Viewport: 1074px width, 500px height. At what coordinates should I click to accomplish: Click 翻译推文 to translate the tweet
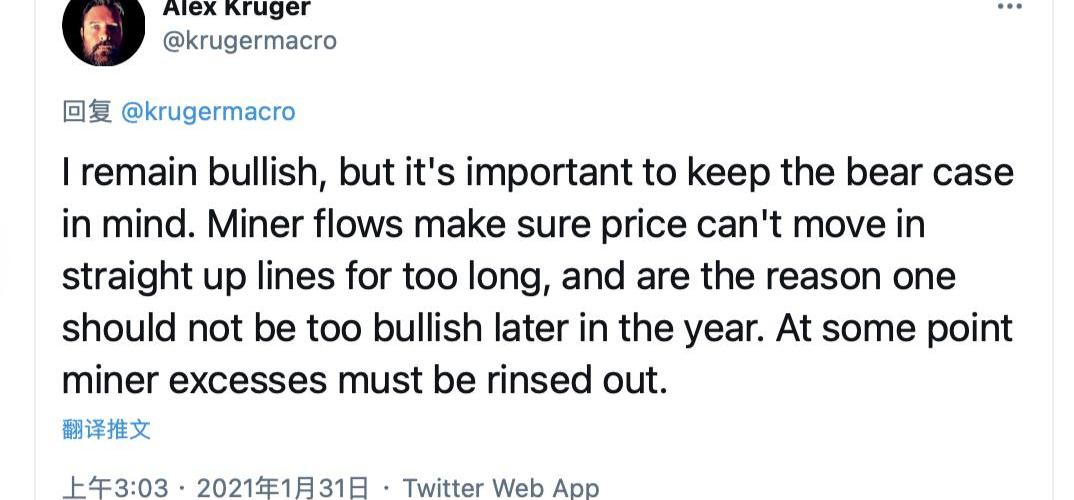tap(106, 430)
